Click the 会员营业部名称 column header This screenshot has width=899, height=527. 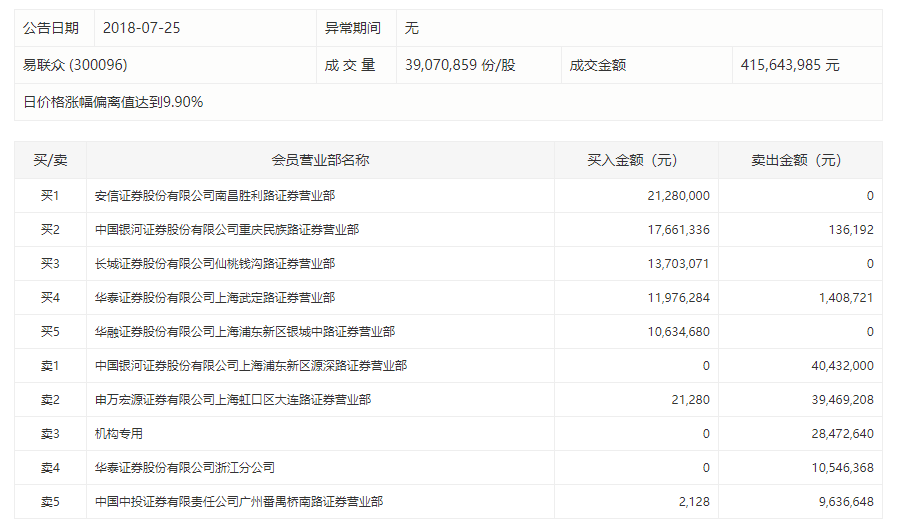tap(320, 160)
